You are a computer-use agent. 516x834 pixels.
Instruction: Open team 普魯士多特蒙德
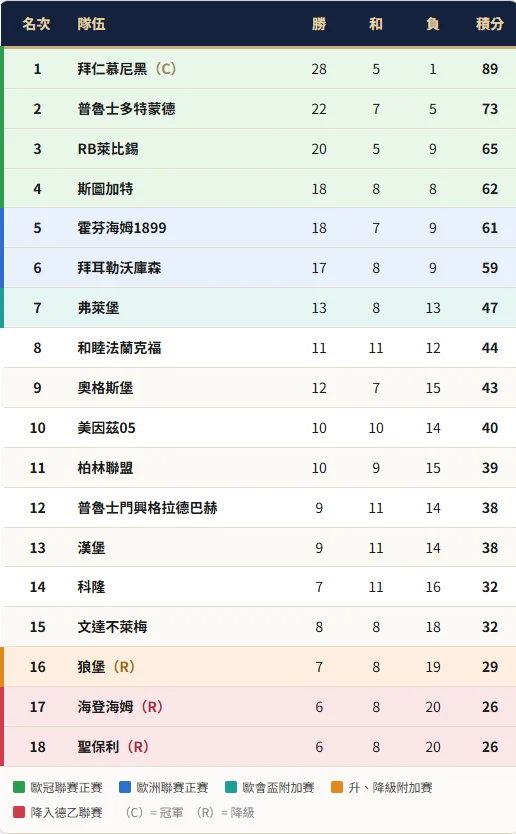(x=127, y=109)
